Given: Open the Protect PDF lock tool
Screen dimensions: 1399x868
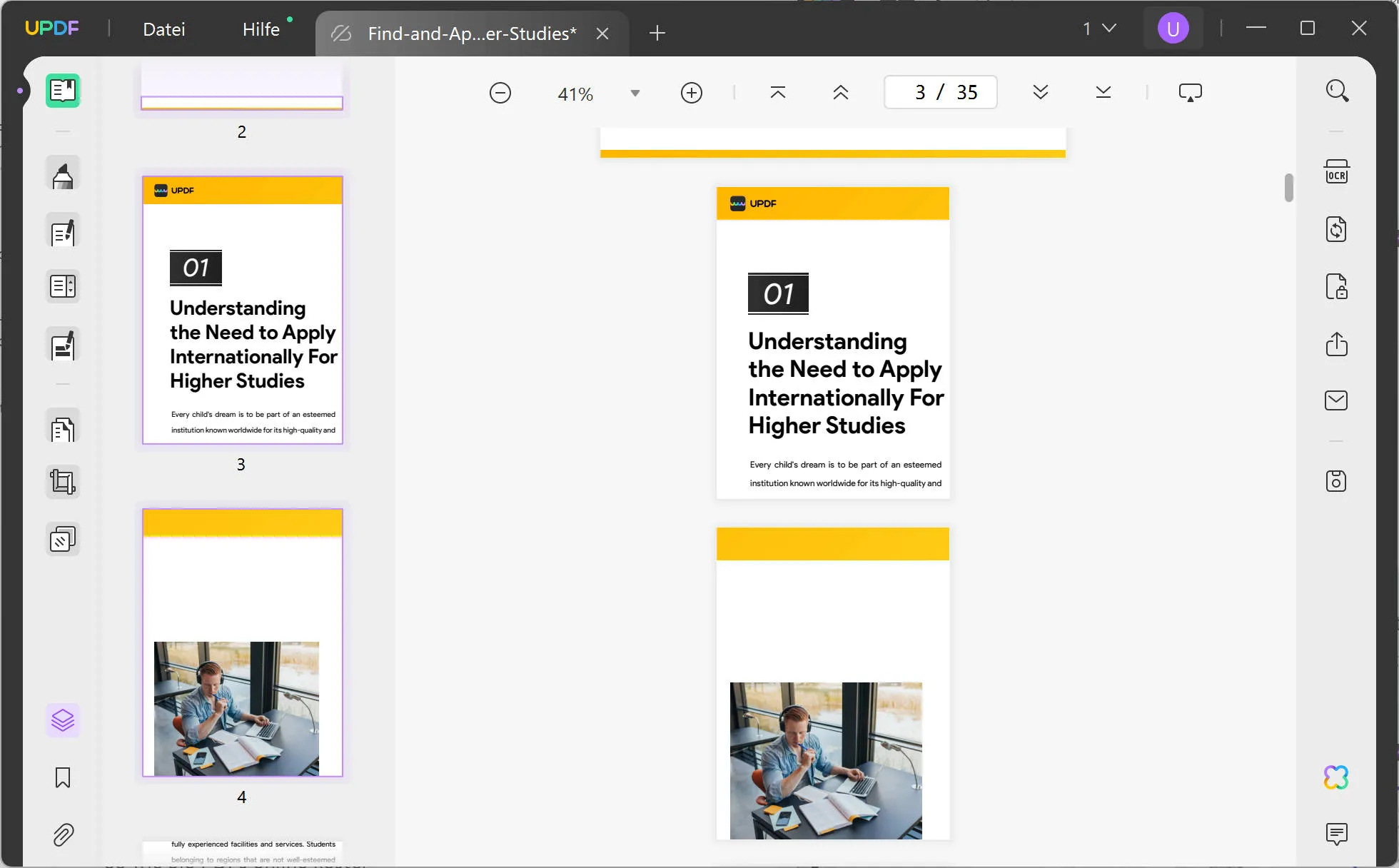Looking at the screenshot, I should click(x=1337, y=286).
